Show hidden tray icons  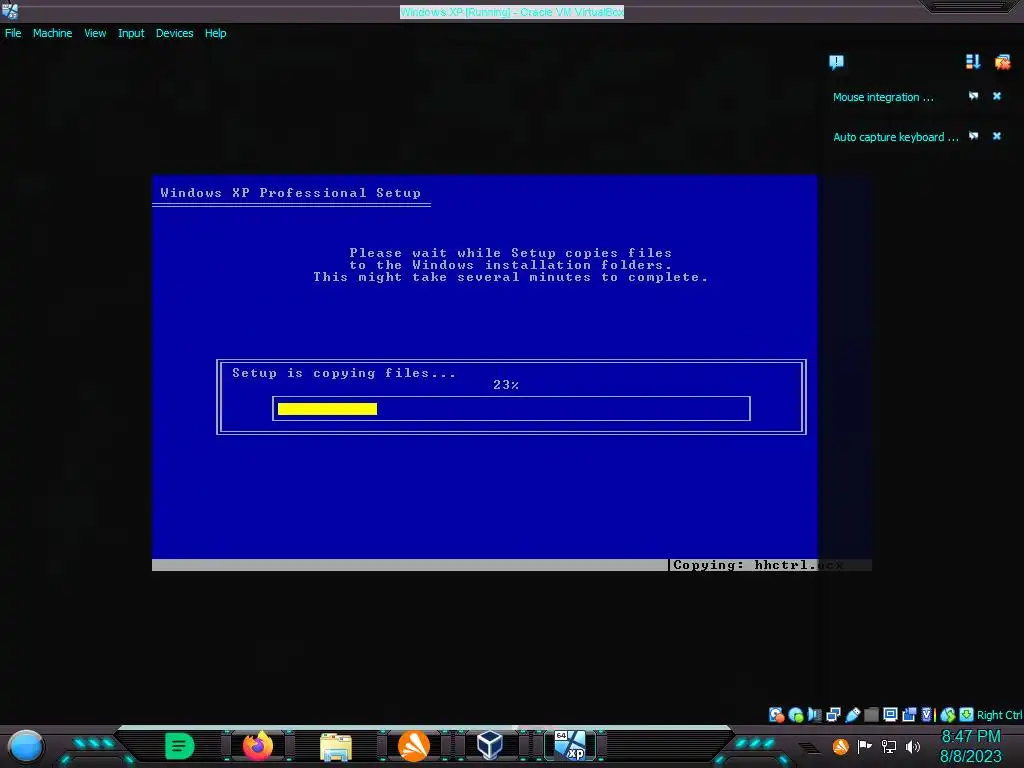[809, 747]
